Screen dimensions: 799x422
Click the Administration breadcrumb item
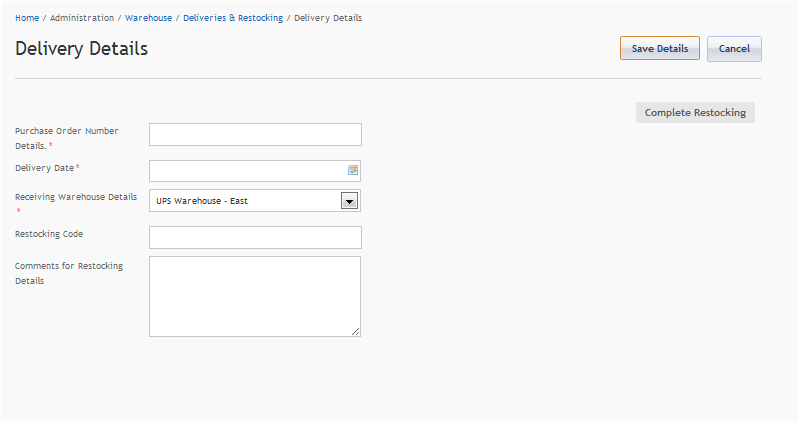pyautogui.click(x=82, y=18)
